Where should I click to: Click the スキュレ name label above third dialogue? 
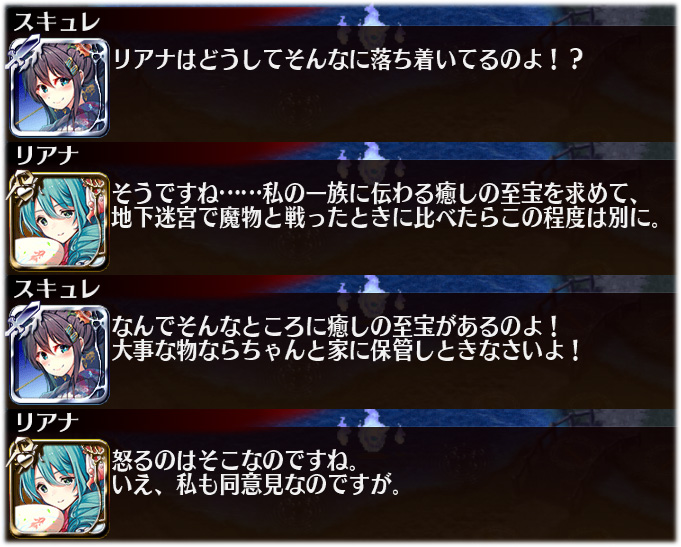point(57,289)
